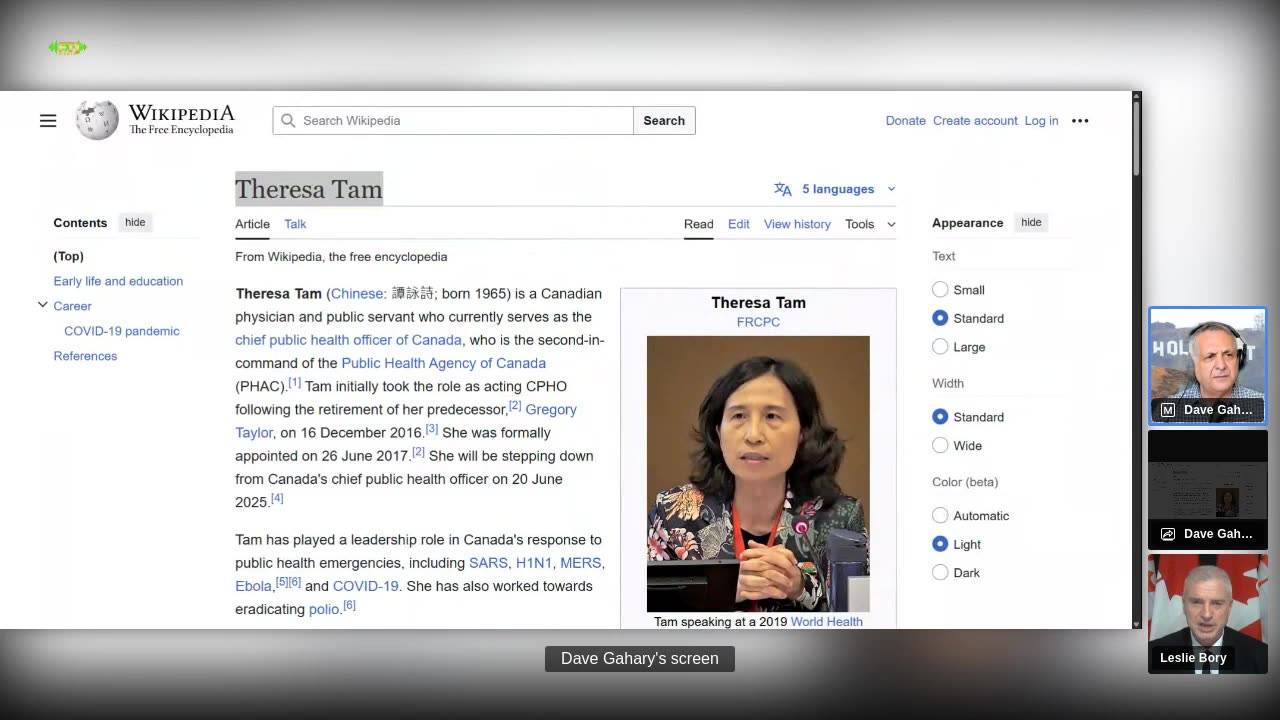Click the M icon on Dave Gahary's video tile

pyautogui.click(x=1167, y=410)
